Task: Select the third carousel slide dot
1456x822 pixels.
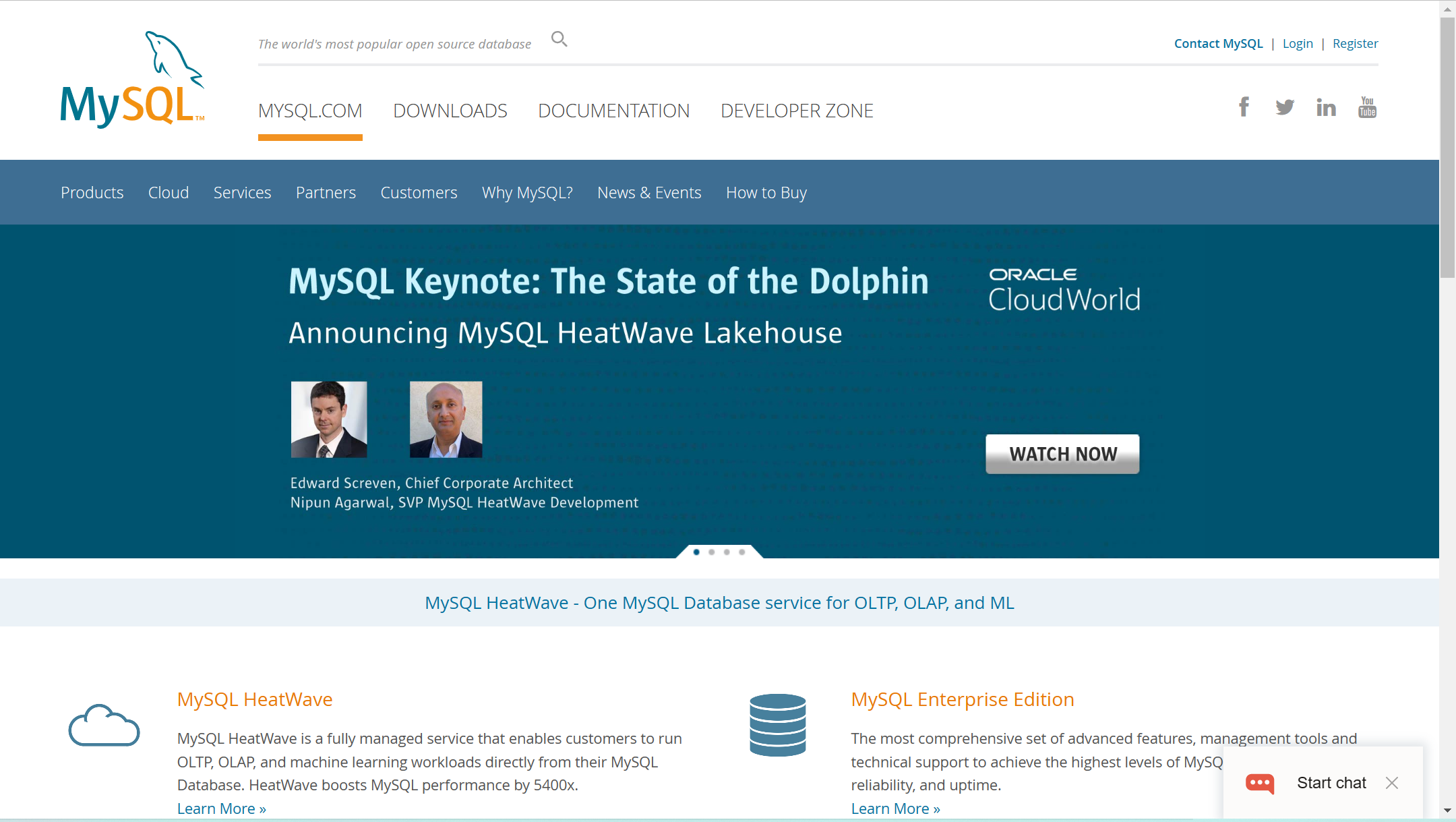Action: tap(727, 552)
